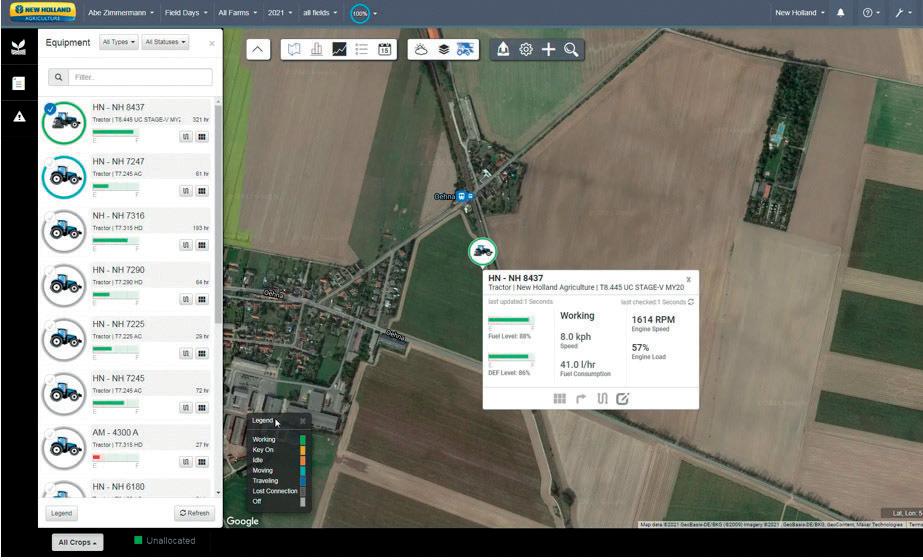The image size is (923, 560).
Task: Click the Refresh button in Equipment panel
Action: click(x=193, y=513)
